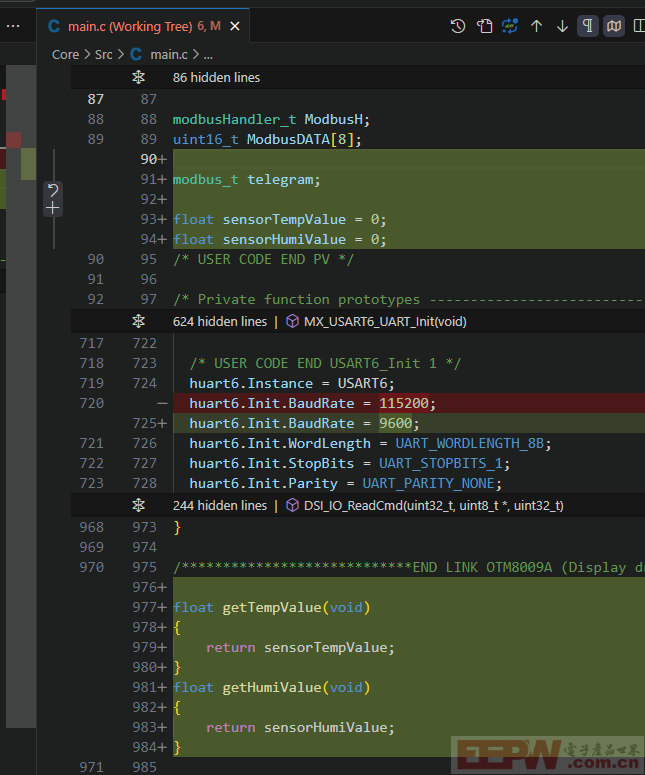Viewport: 645px width, 775px height.
Task: Click the Core breadcrumb segment
Action: click(x=65, y=54)
